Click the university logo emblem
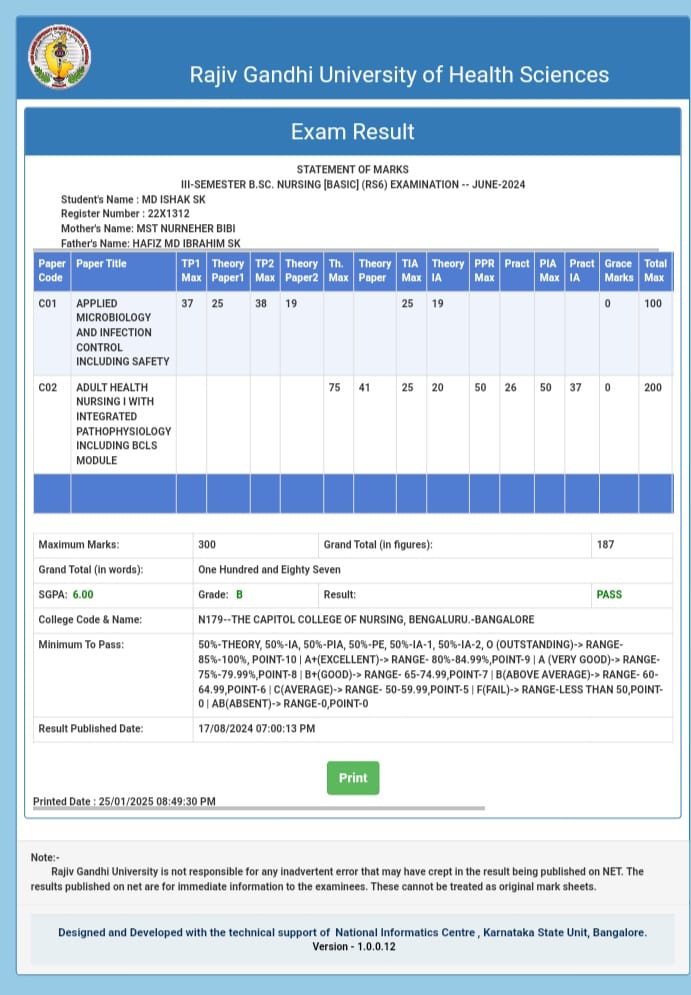The image size is (691, 995). (x=60, y=56)
